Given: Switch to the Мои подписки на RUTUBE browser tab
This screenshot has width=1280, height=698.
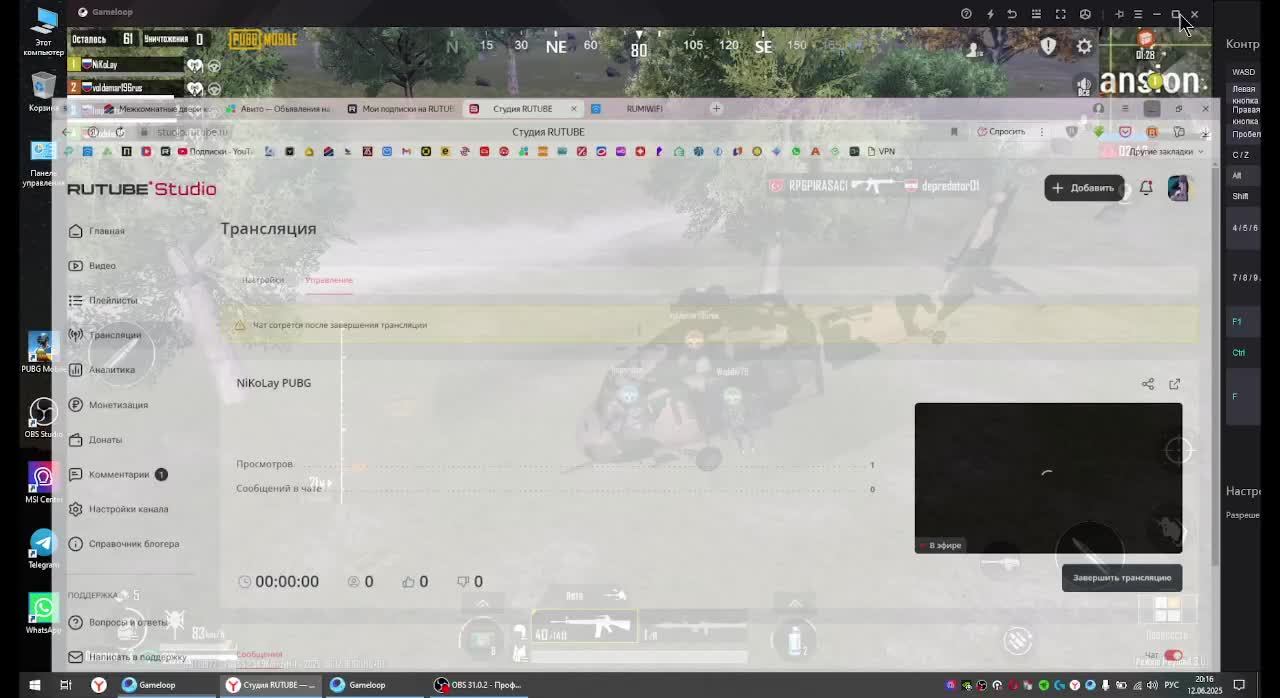Looking at the screenshot, I should [x=402, y=109].
